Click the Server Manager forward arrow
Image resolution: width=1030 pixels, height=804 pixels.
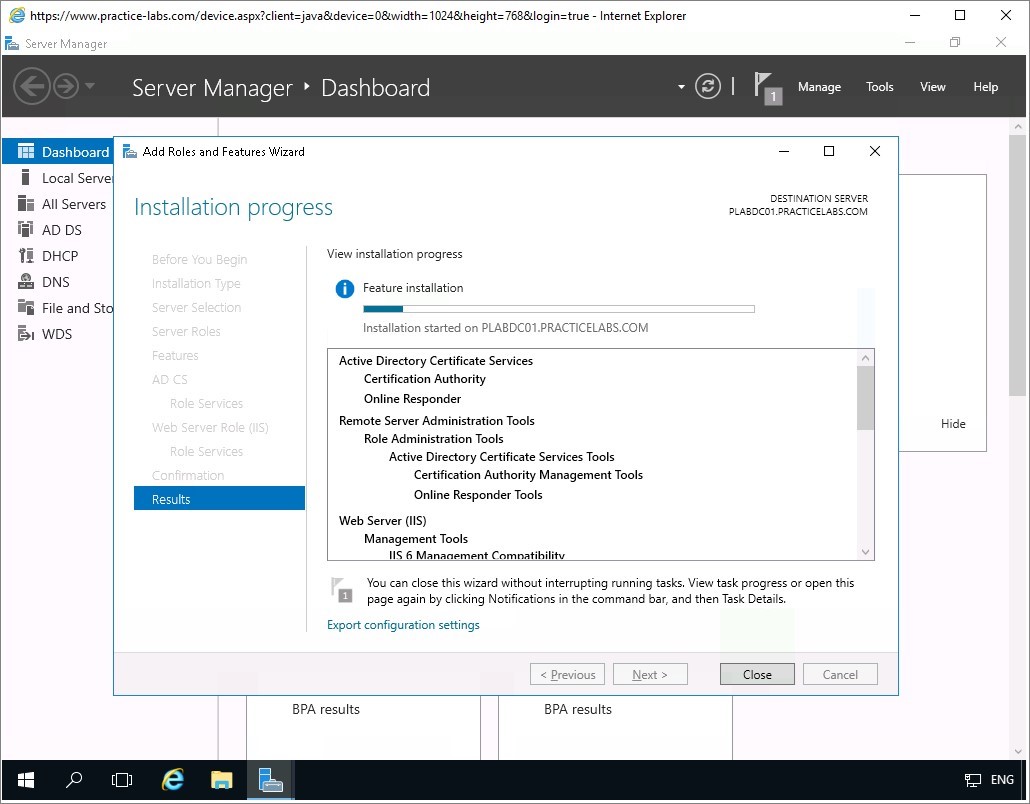click(x=66, y=86)
